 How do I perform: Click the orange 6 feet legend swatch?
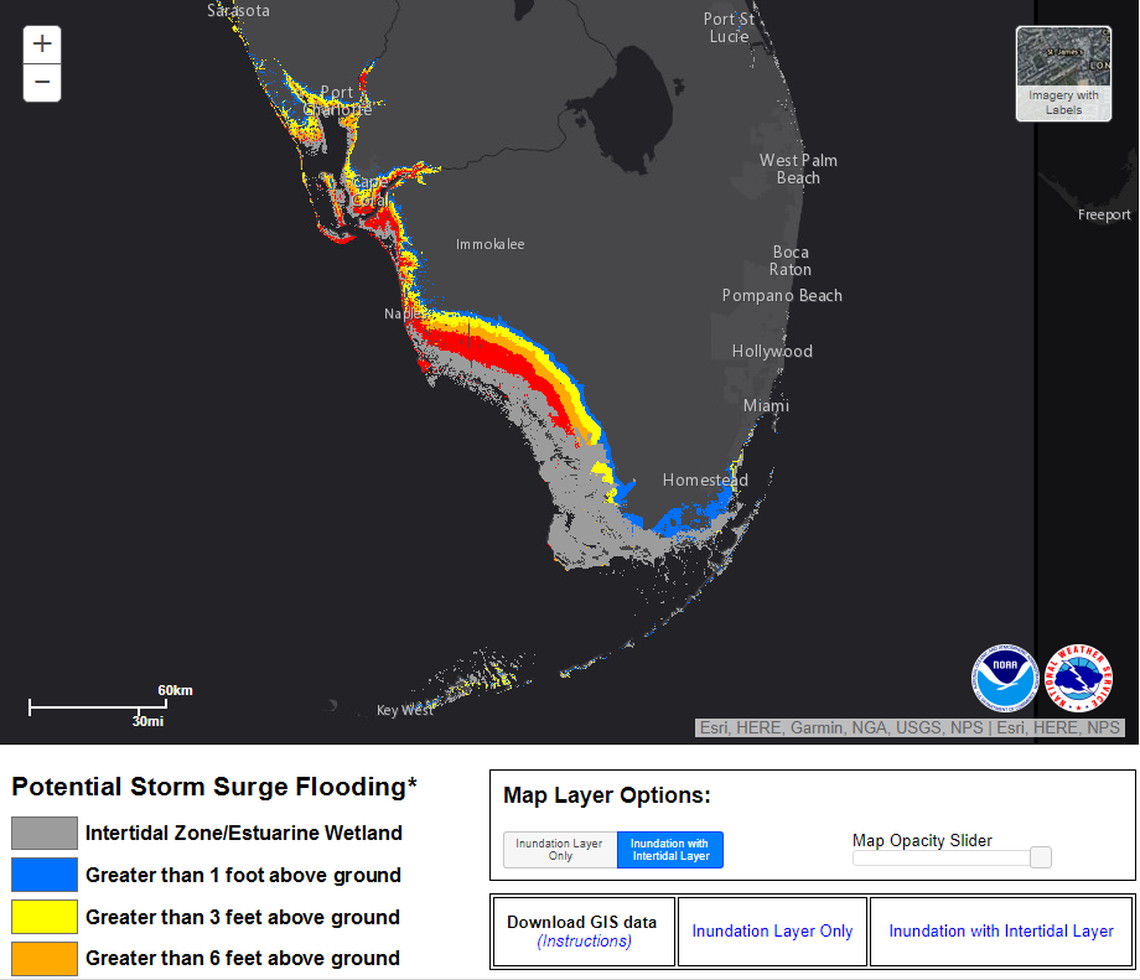coord(44,958)
